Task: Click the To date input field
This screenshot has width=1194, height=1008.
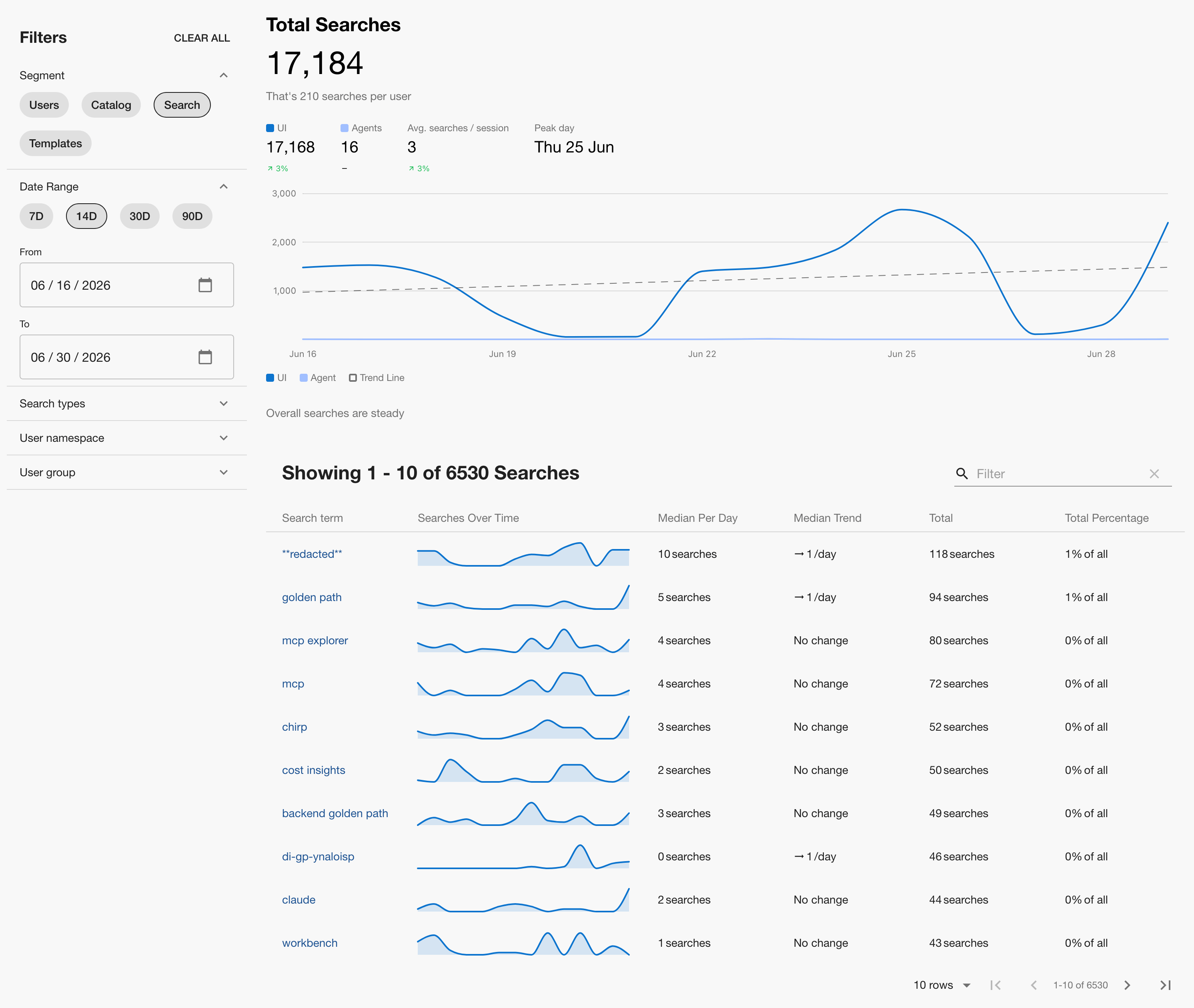Action: tap(127, 357)
